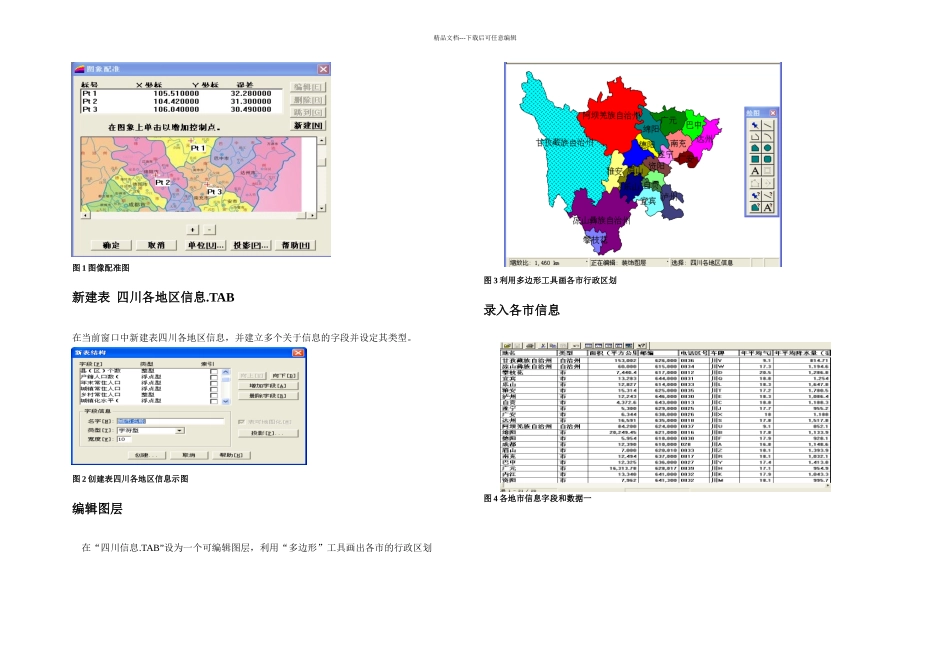
Task: Select the Text tool 'A' in drawing toolbar
Action: tap(755, 171)
